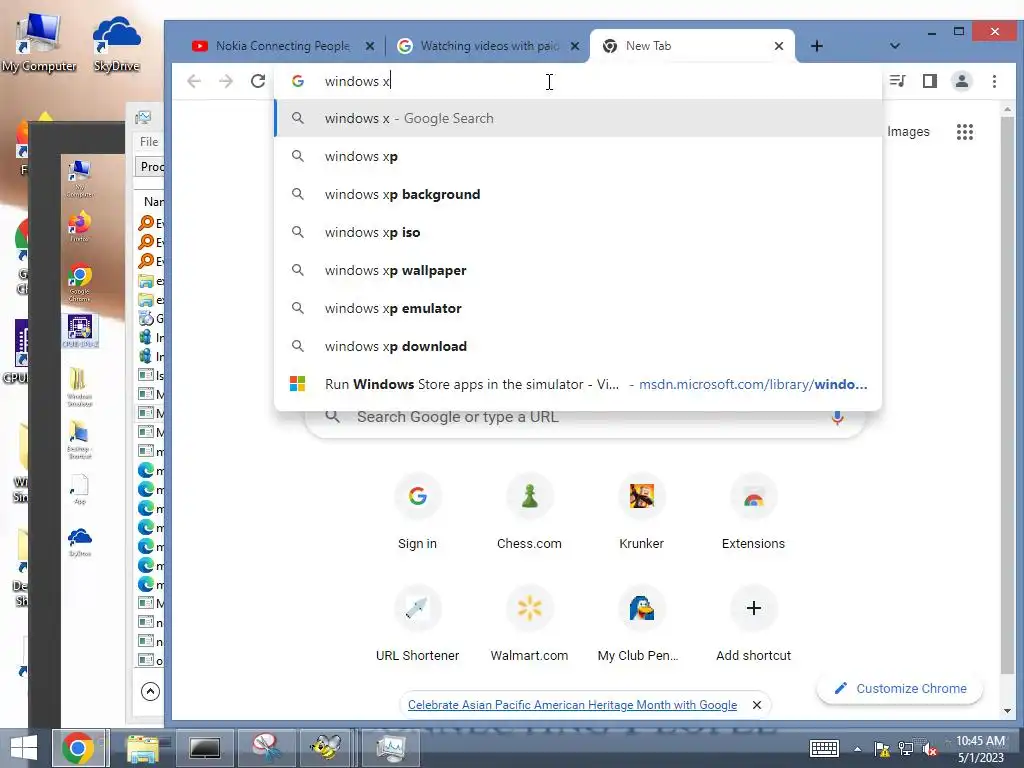Image resolution: width=1024 pixels, height=768 pixels.
Task: Open tab search dropdown arrow
Action: (x=895, y=46)
